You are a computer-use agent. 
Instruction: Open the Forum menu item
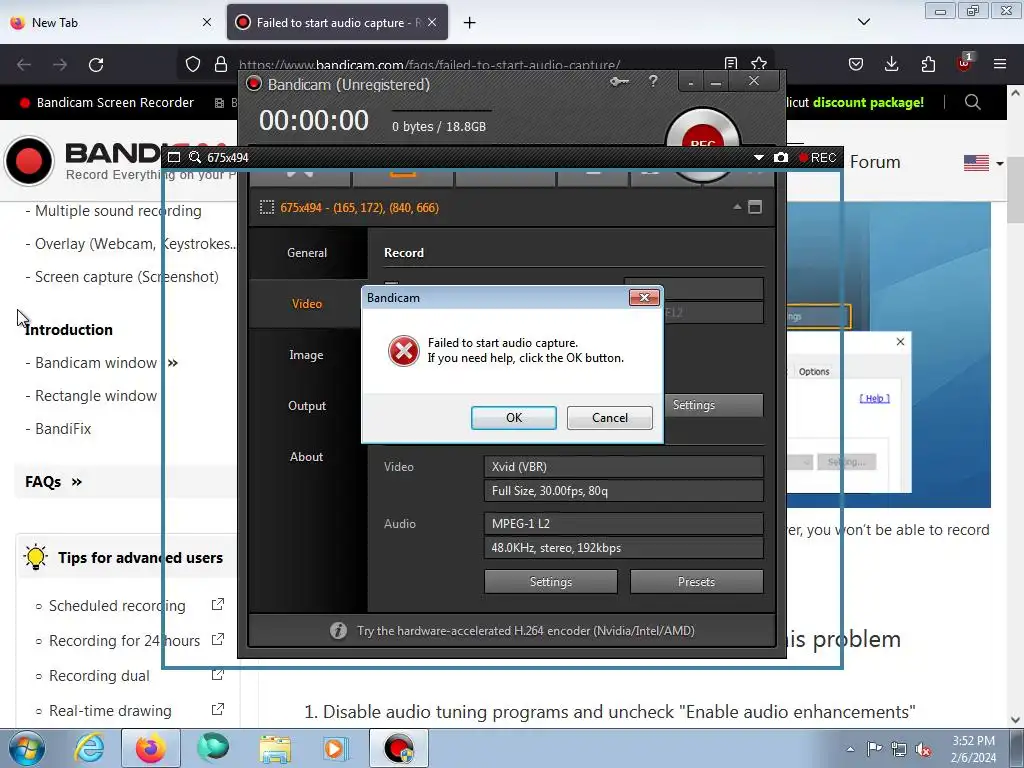875,162
